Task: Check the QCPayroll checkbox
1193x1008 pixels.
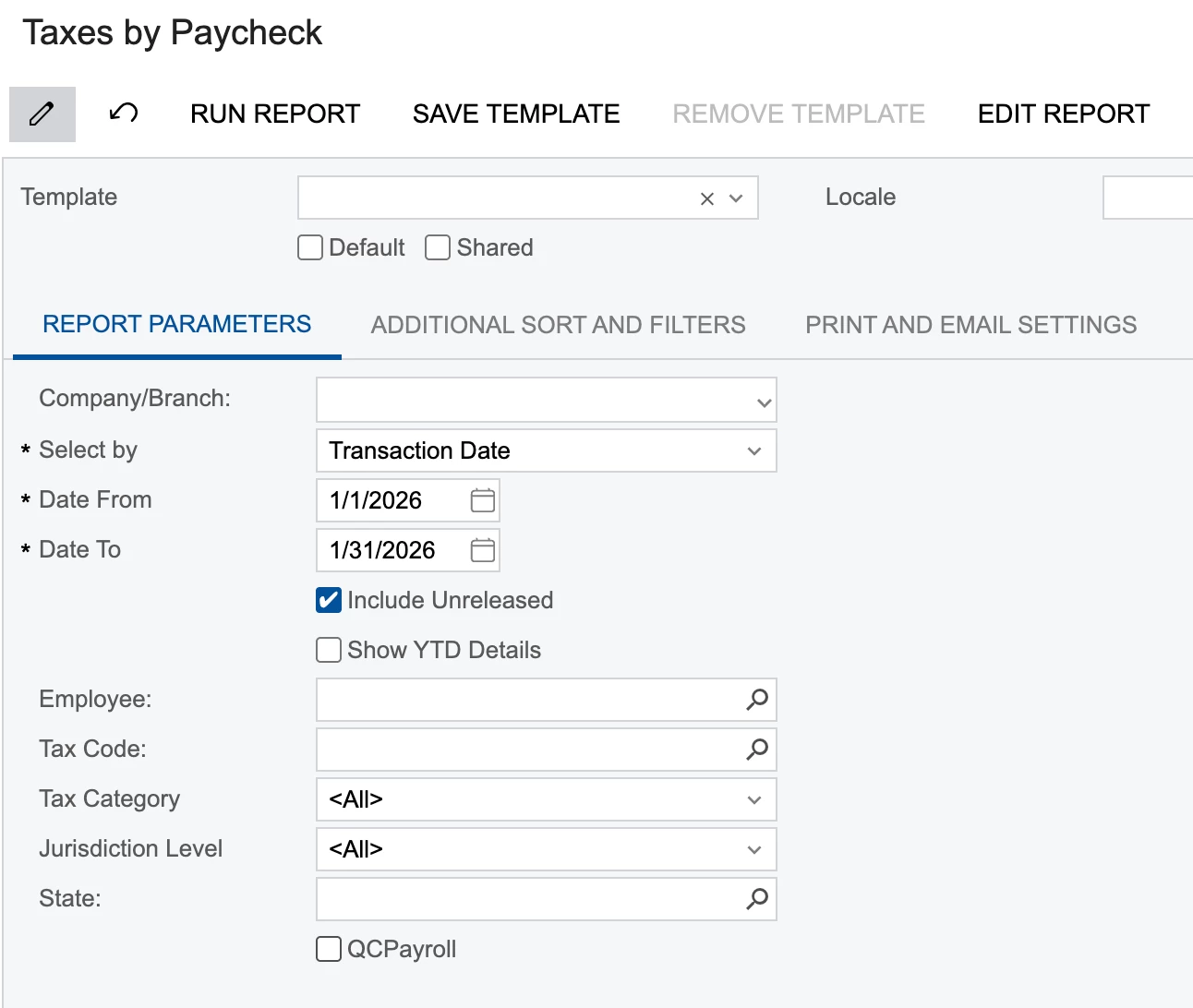Action: pos(329,949)
